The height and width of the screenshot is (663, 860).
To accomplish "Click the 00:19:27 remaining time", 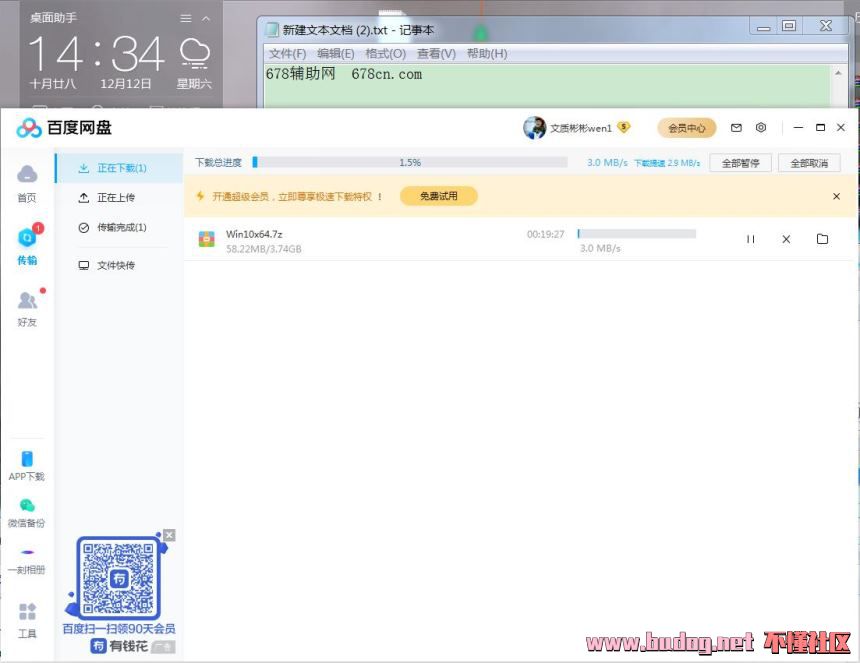I will click(545, 234).
